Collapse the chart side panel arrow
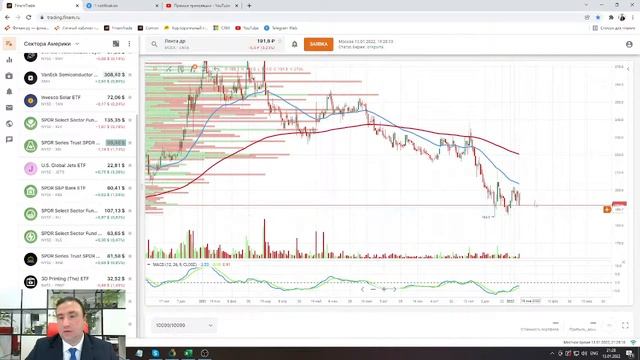Screen dimensions: 640x360 click(628, 69)
